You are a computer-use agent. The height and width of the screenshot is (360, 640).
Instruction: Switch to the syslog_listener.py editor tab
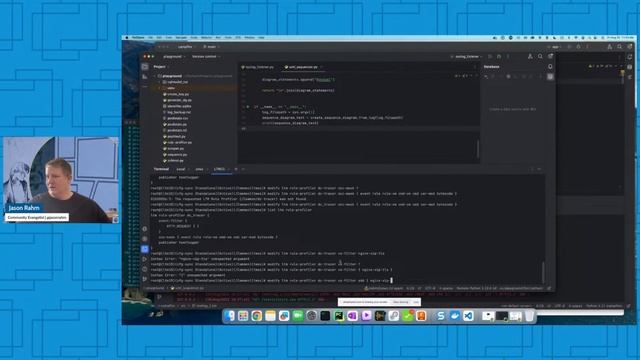click(258, 67)
